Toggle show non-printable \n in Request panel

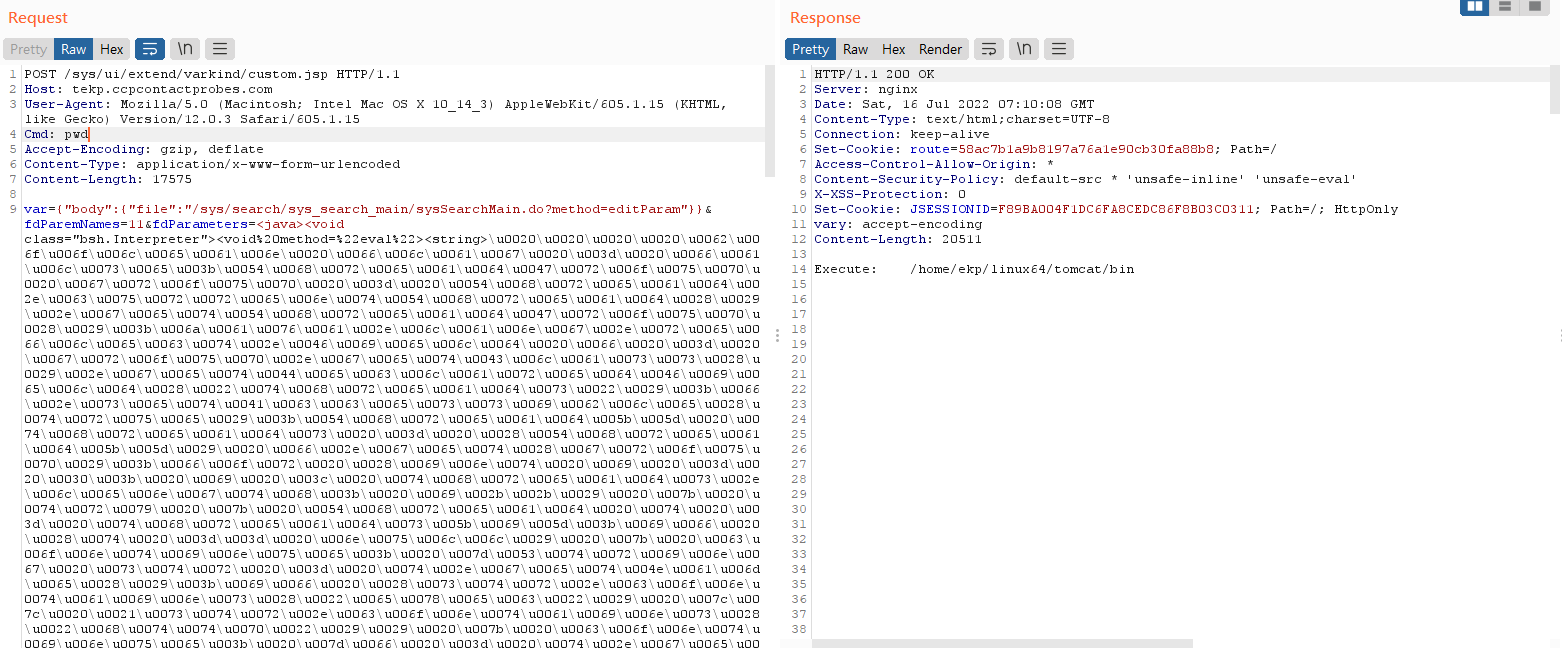[184, 49]
